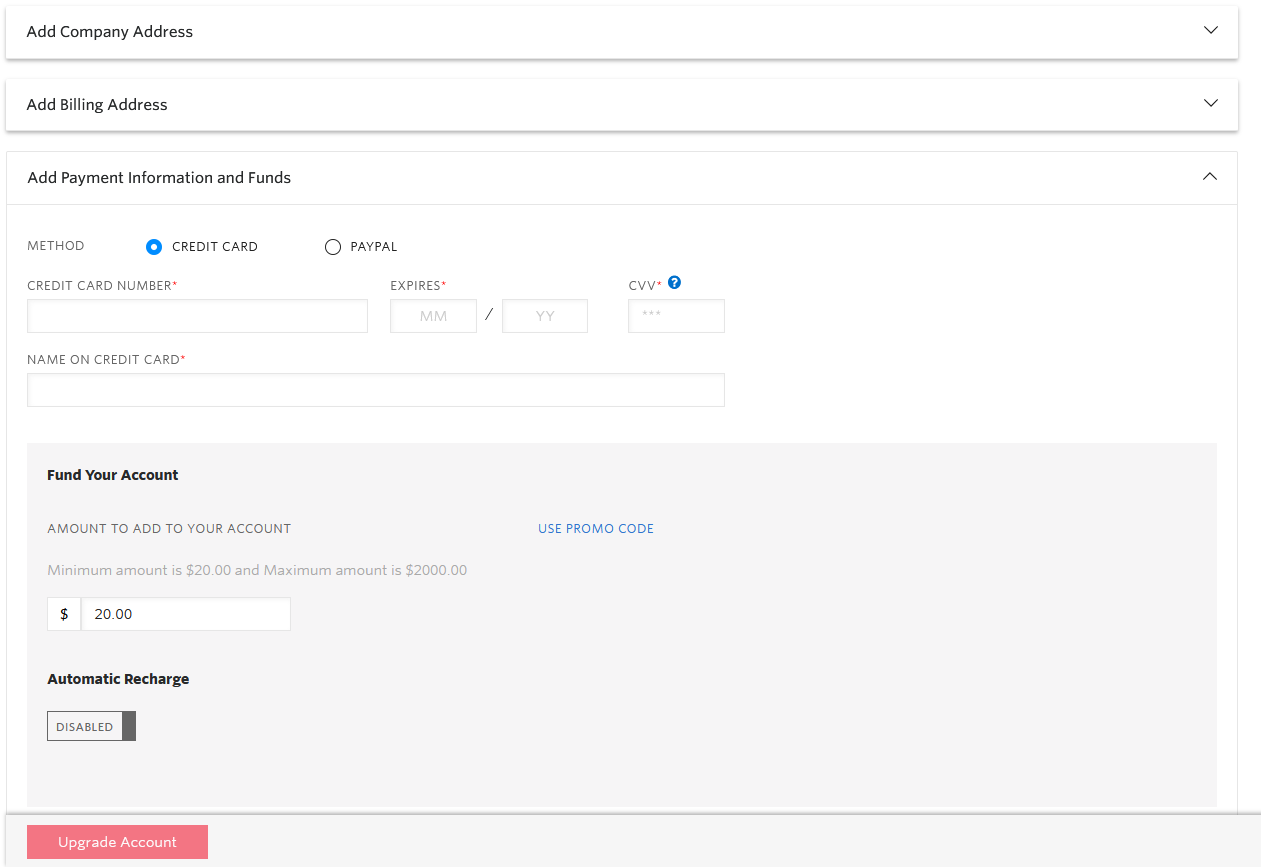
Task: Expand the Add Company Address chevron
Action: 1211,31
